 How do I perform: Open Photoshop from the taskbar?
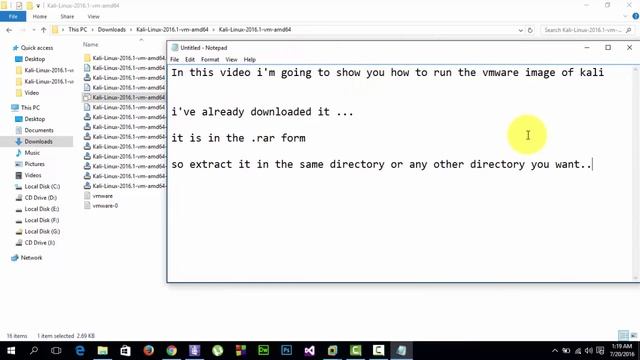(287, 351)
